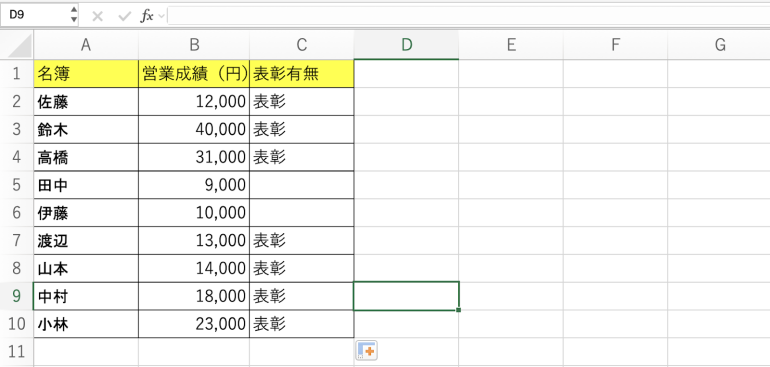Click the 表彰有無 header cell
This screenshot has width=770, height=367.
pyautogui.click(x=302, y=74)
